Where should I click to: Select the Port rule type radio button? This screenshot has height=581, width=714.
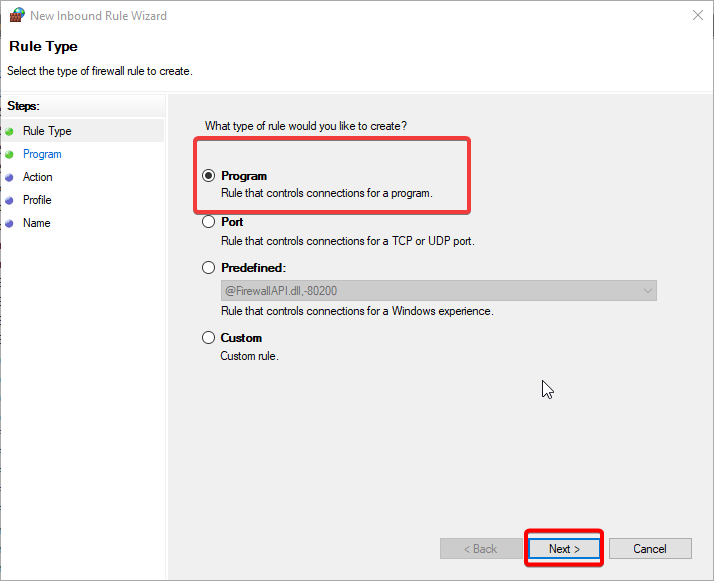click(209, 222)
